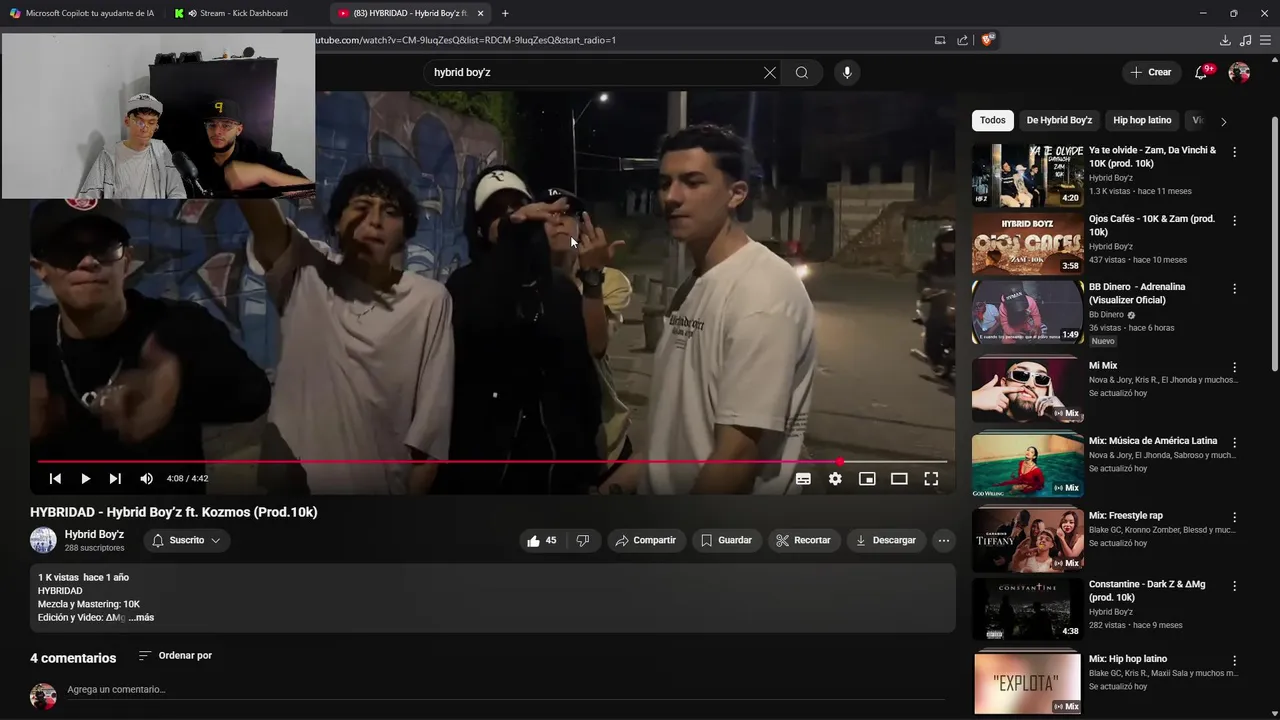The height and width of the screenshot is (720, 1280).
Task: Open Ordenar por sort menu
Action: [175, 656]
